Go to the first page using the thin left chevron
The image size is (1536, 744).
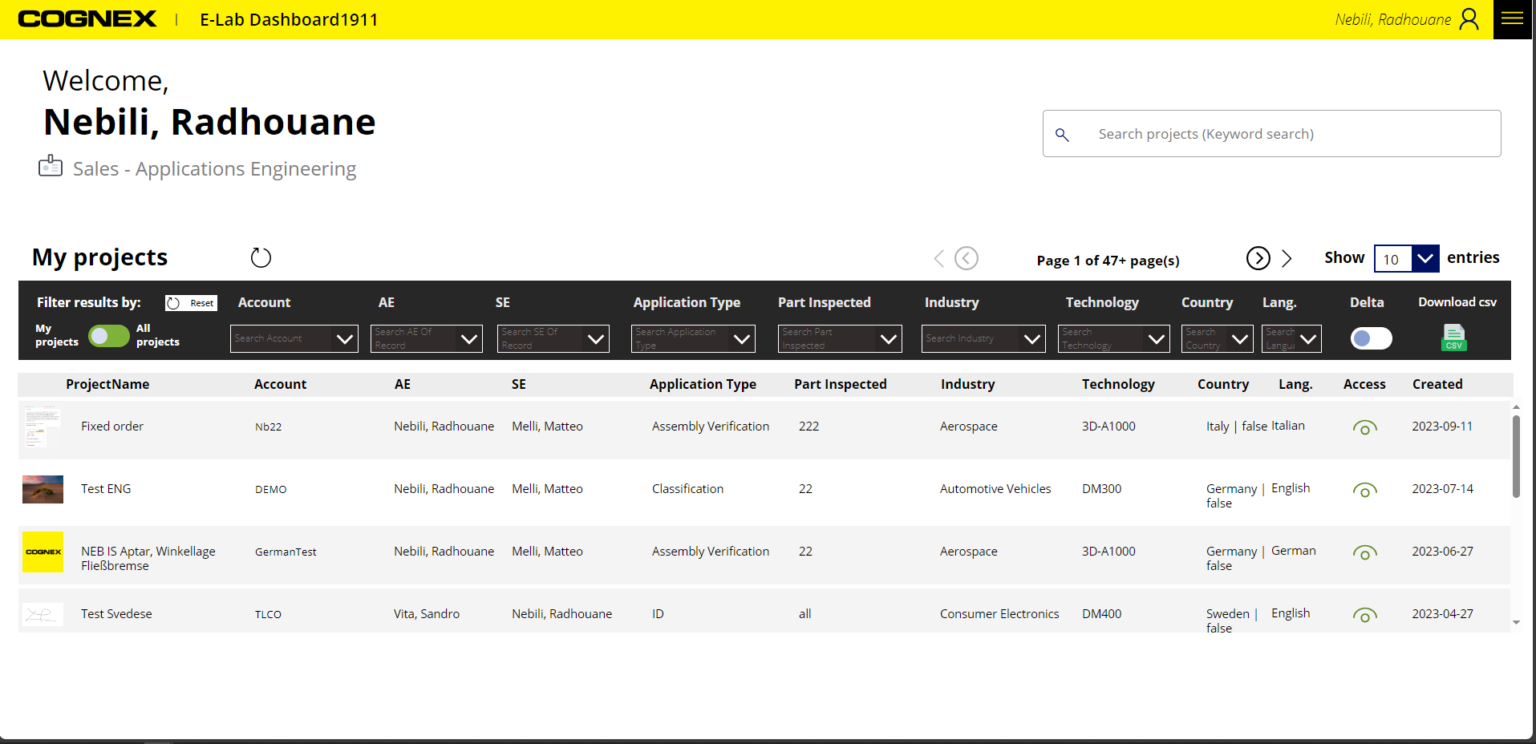(x=939, y=259)
